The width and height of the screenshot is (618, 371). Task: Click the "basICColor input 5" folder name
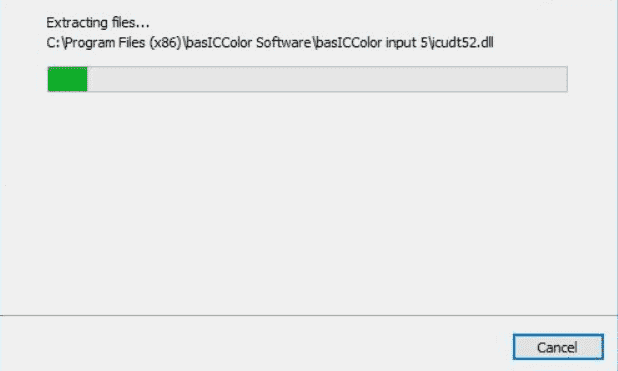pyautogui.click(x=371, y=43)
